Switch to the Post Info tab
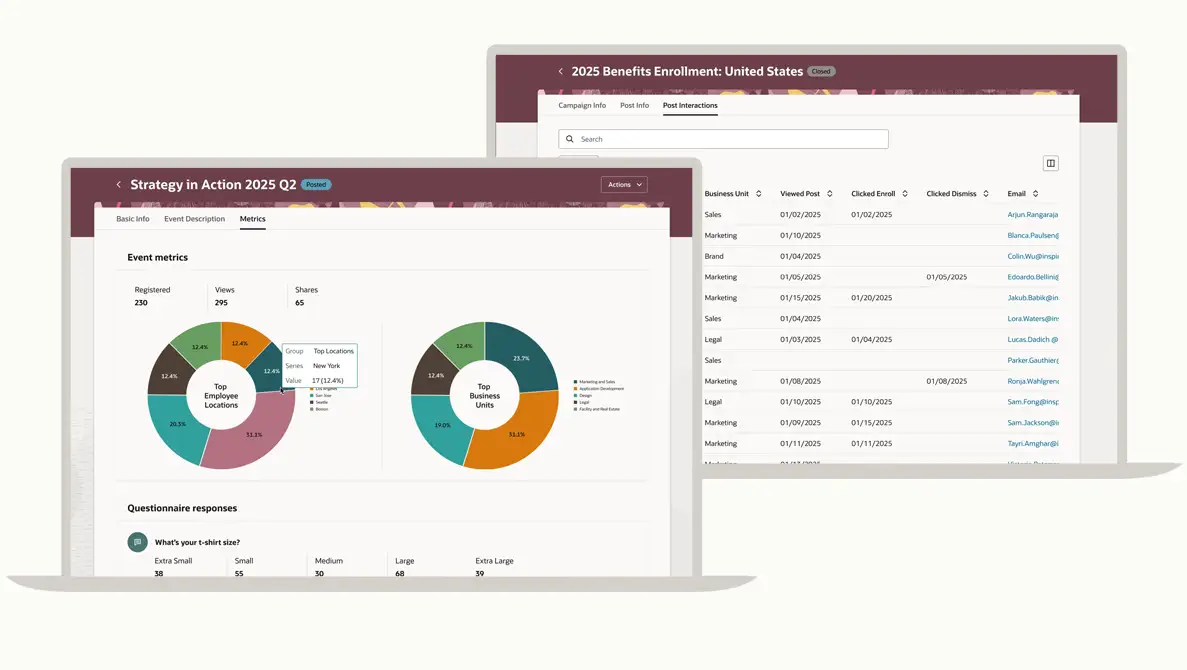Viewport: 1187px width, 670px height. pyautogui.click(x=634, y=105)
